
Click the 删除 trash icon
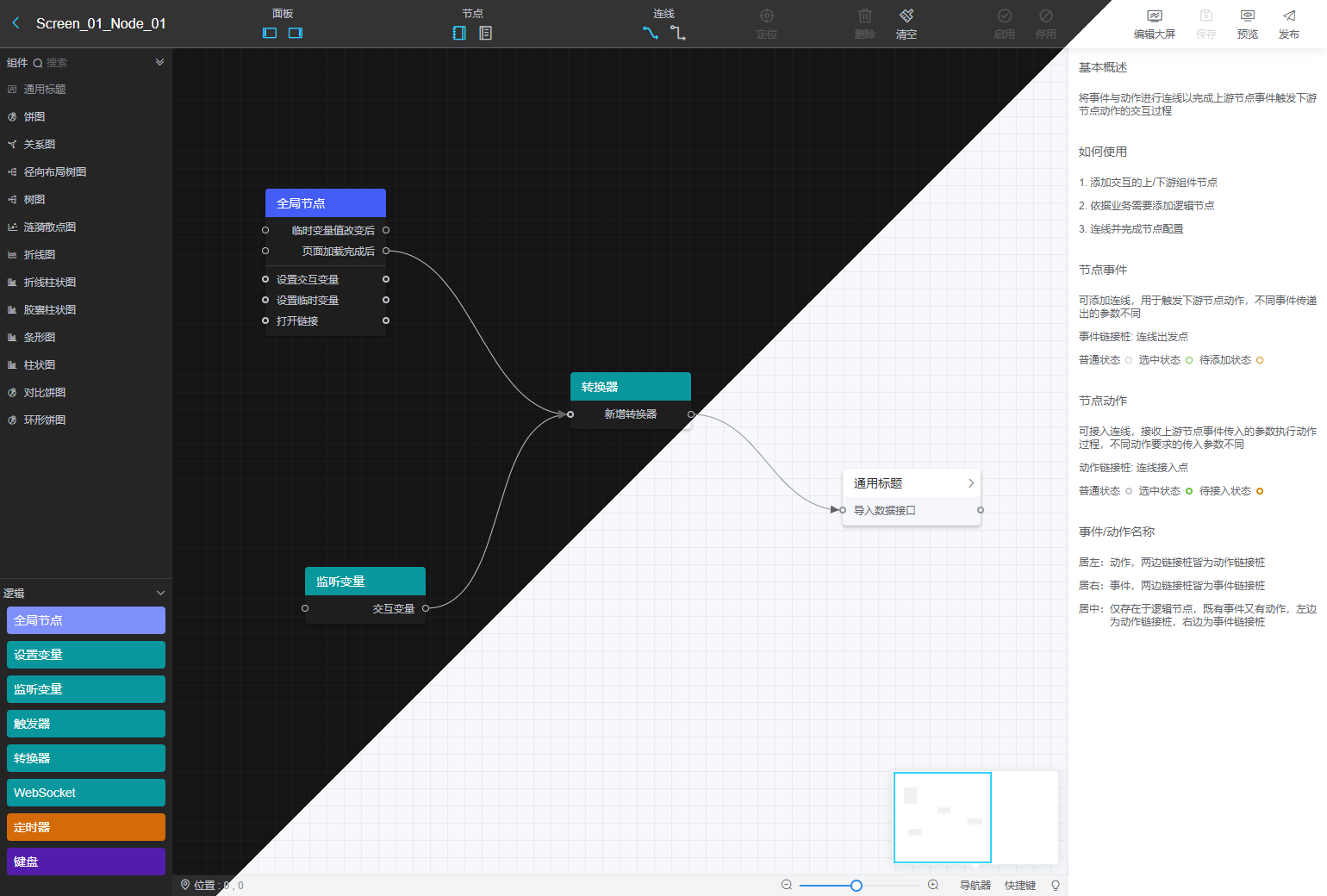(x=865, y=16)
